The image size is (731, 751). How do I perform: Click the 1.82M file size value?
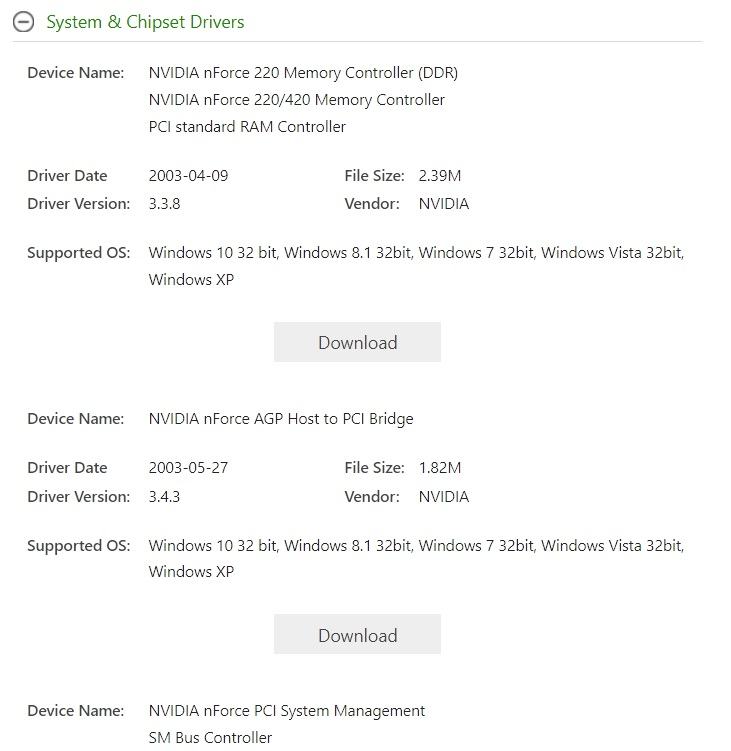[440, 468]
